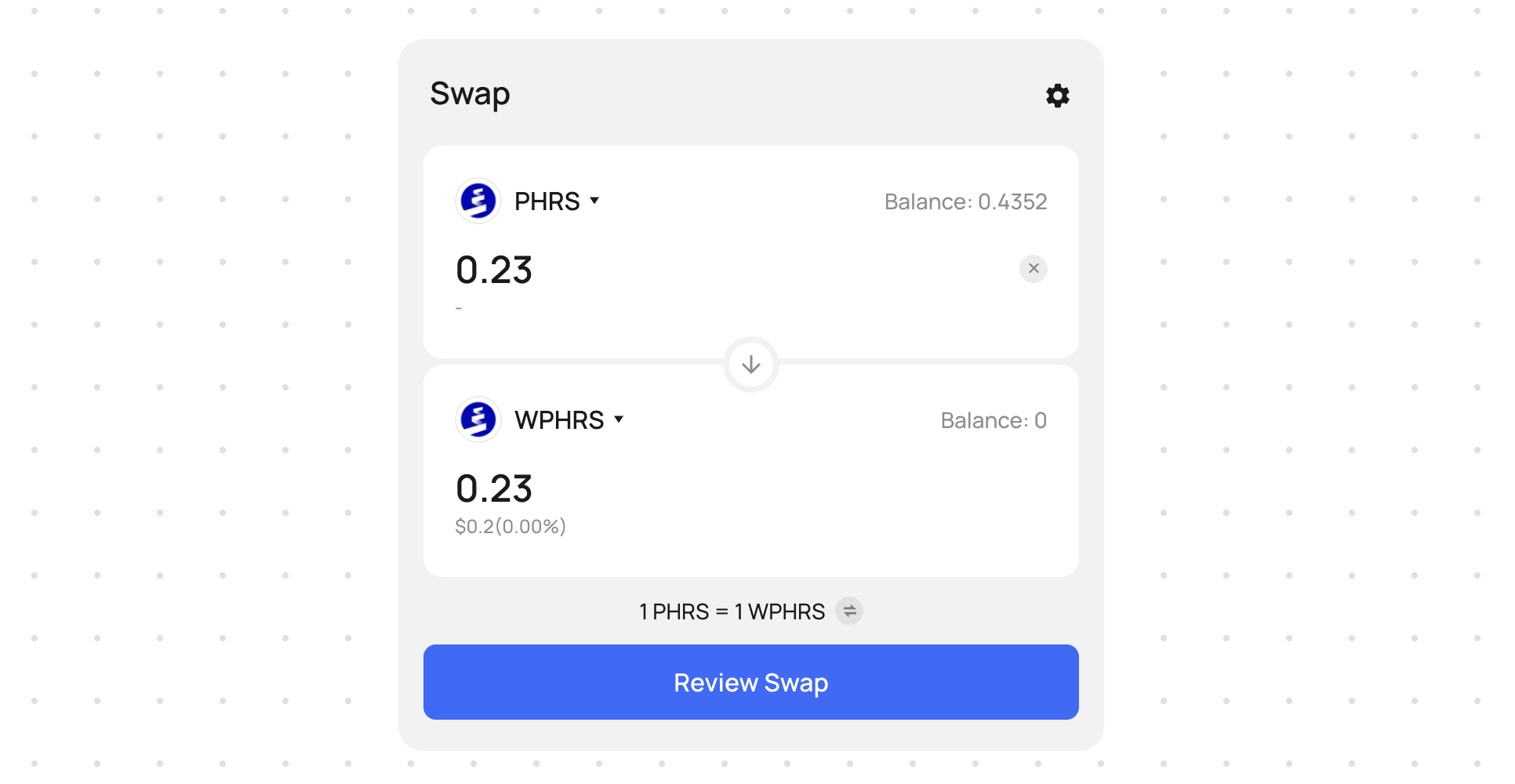Click the 1 PHRS = 1 WPHRS rate text
This screenshot has height=784, width=1515.
[732, 612]
